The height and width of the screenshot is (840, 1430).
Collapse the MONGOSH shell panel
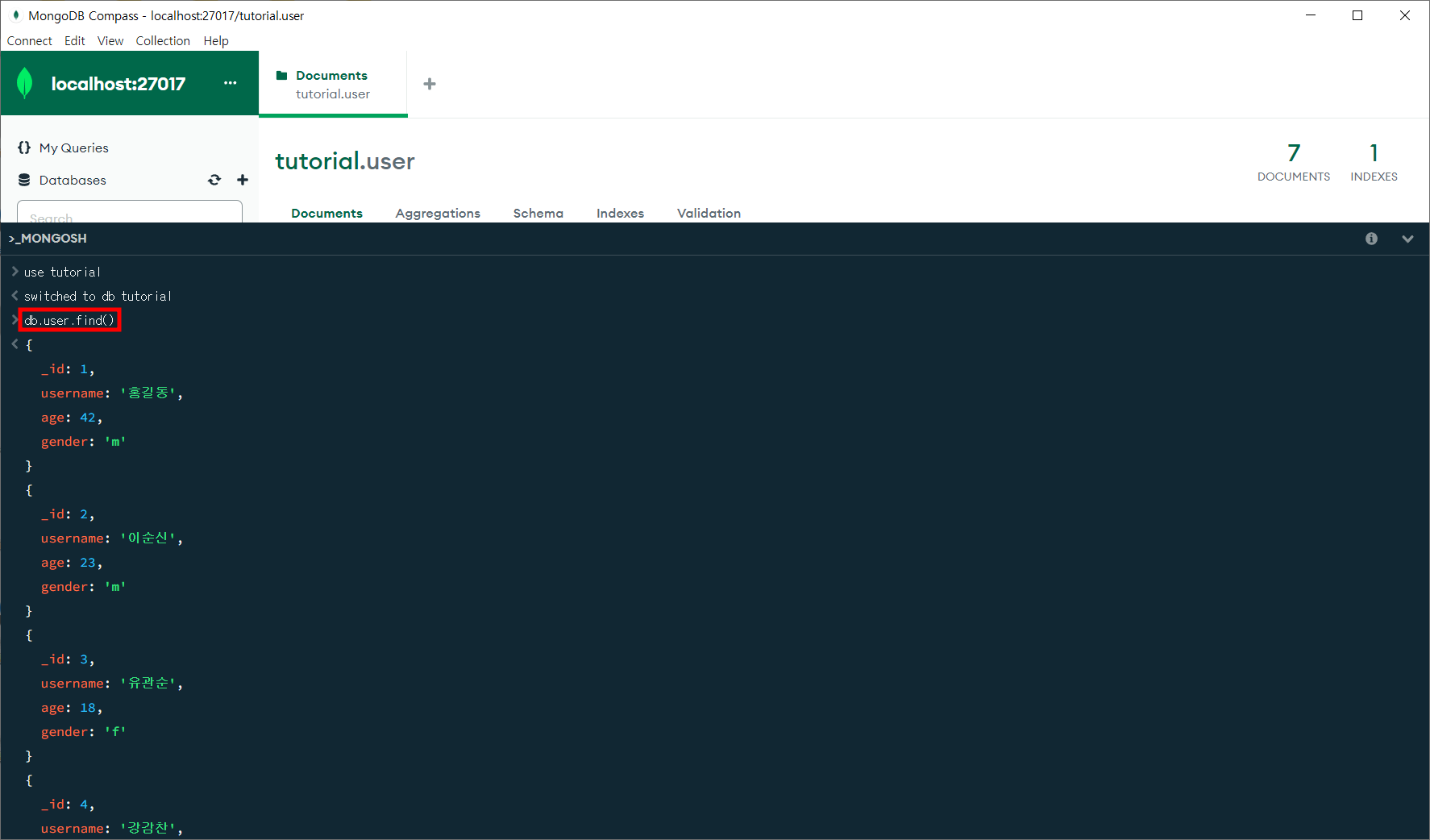tap(1407, 239)
